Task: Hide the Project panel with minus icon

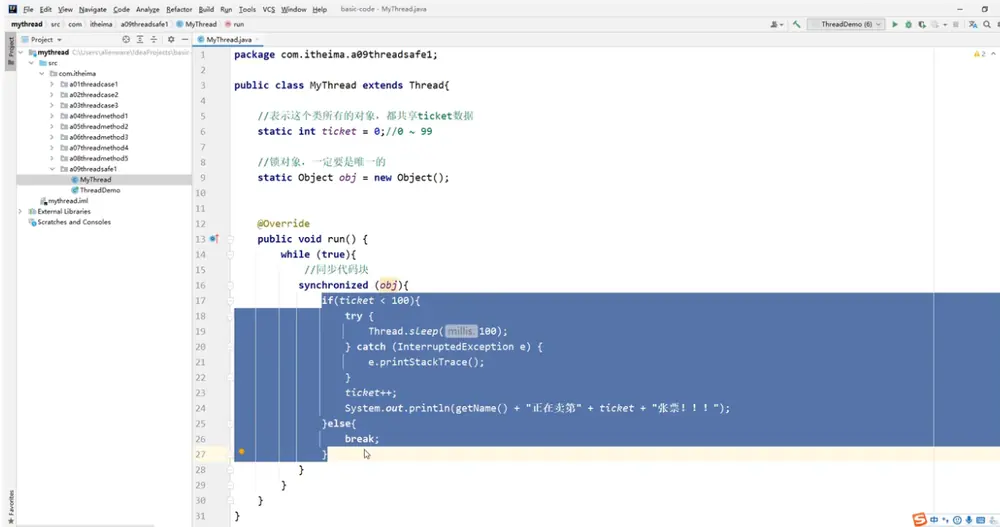Action: coord(185,40)
